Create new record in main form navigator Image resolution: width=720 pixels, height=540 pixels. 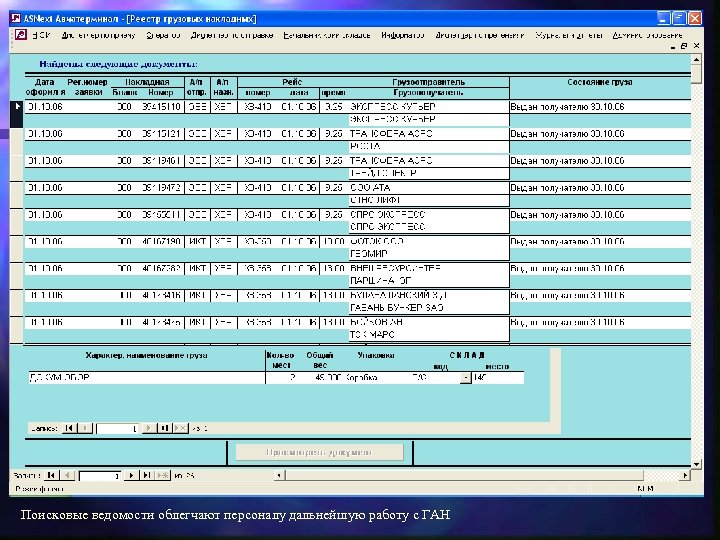[163, 475]
